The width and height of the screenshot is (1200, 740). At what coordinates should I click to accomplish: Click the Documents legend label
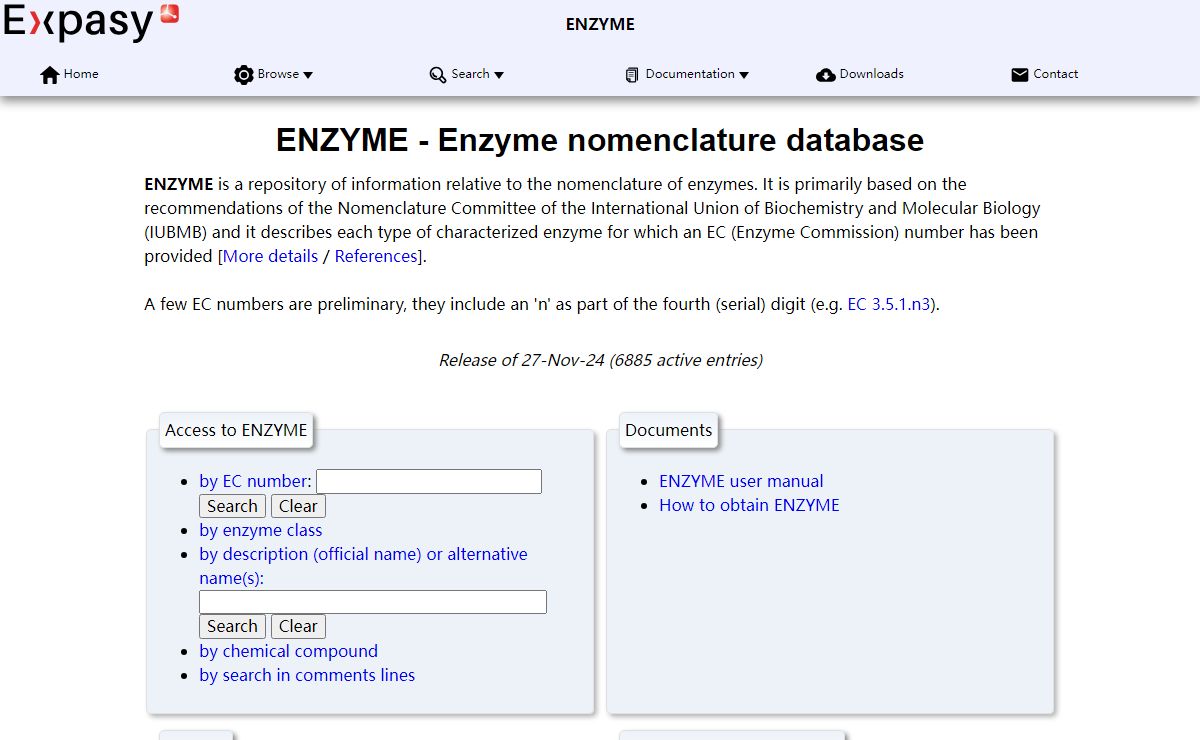click(x=668, y=430)
